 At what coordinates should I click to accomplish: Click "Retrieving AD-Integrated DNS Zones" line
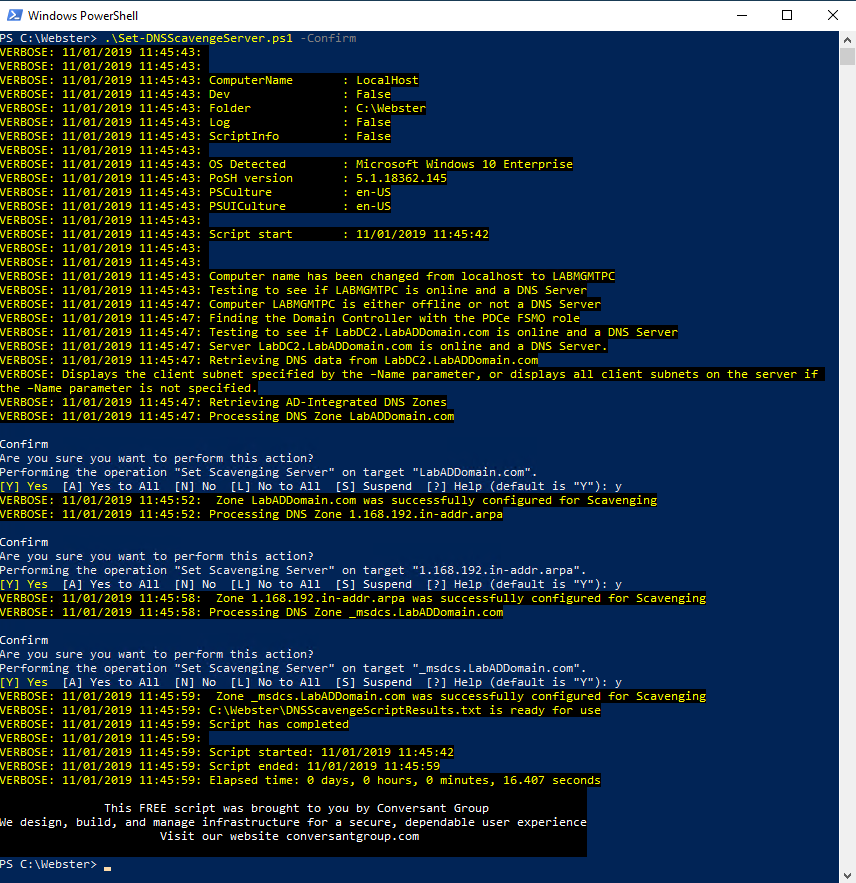coord(327,402)
